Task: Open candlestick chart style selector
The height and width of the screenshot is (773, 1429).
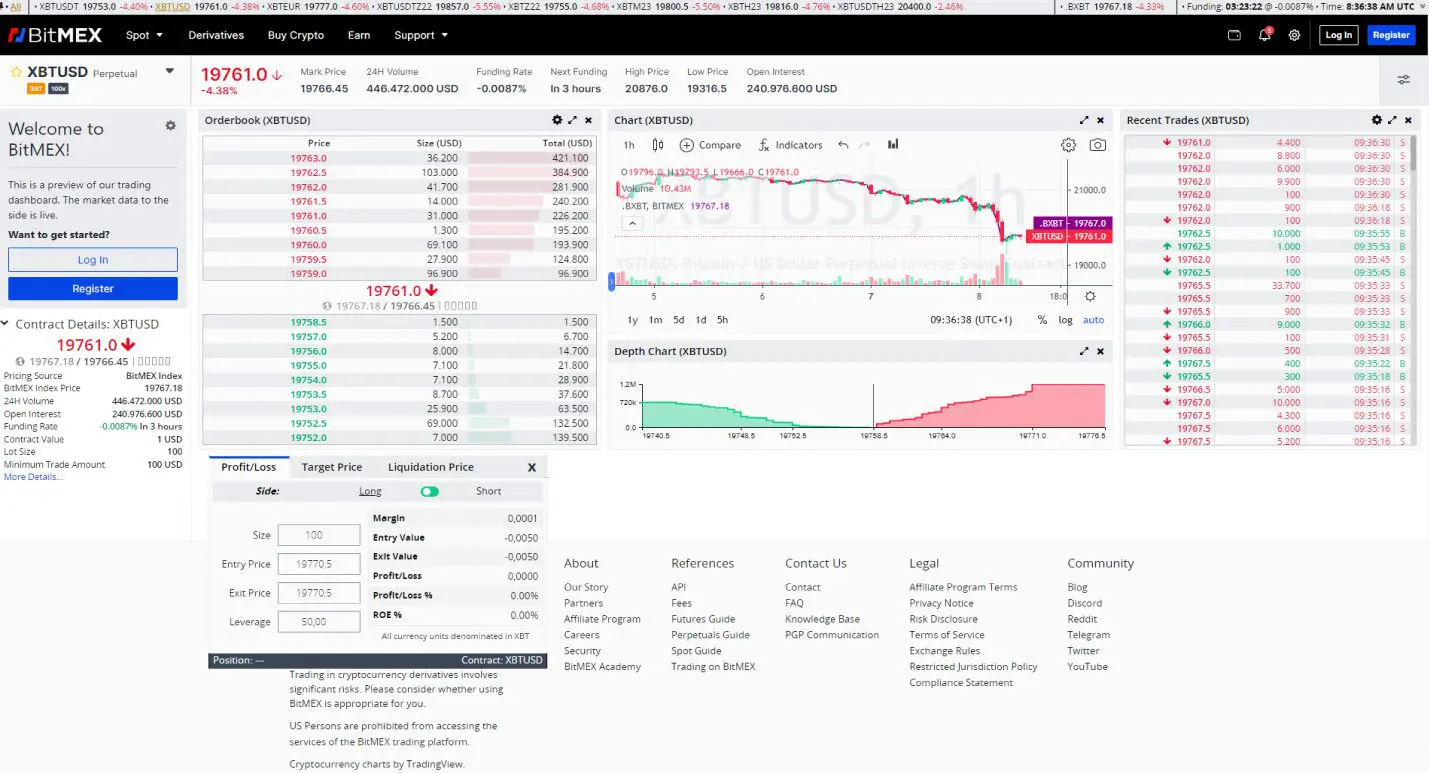Action: pyautogui.click(x=658, y=145)
